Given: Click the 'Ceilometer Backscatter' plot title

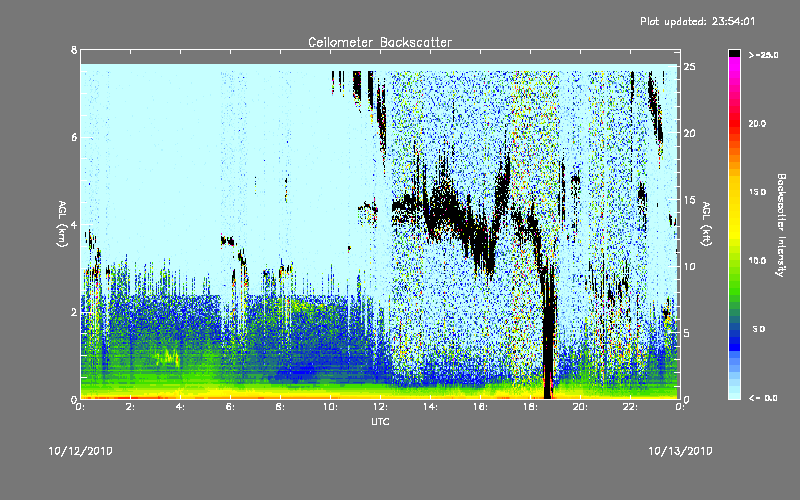Looking at the screenshot, I should [380, 42].
